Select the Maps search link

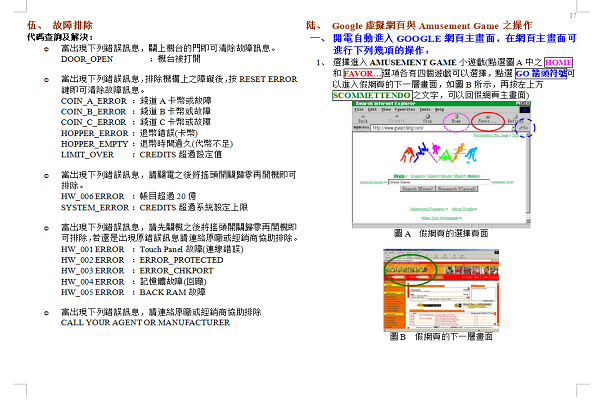460,176
